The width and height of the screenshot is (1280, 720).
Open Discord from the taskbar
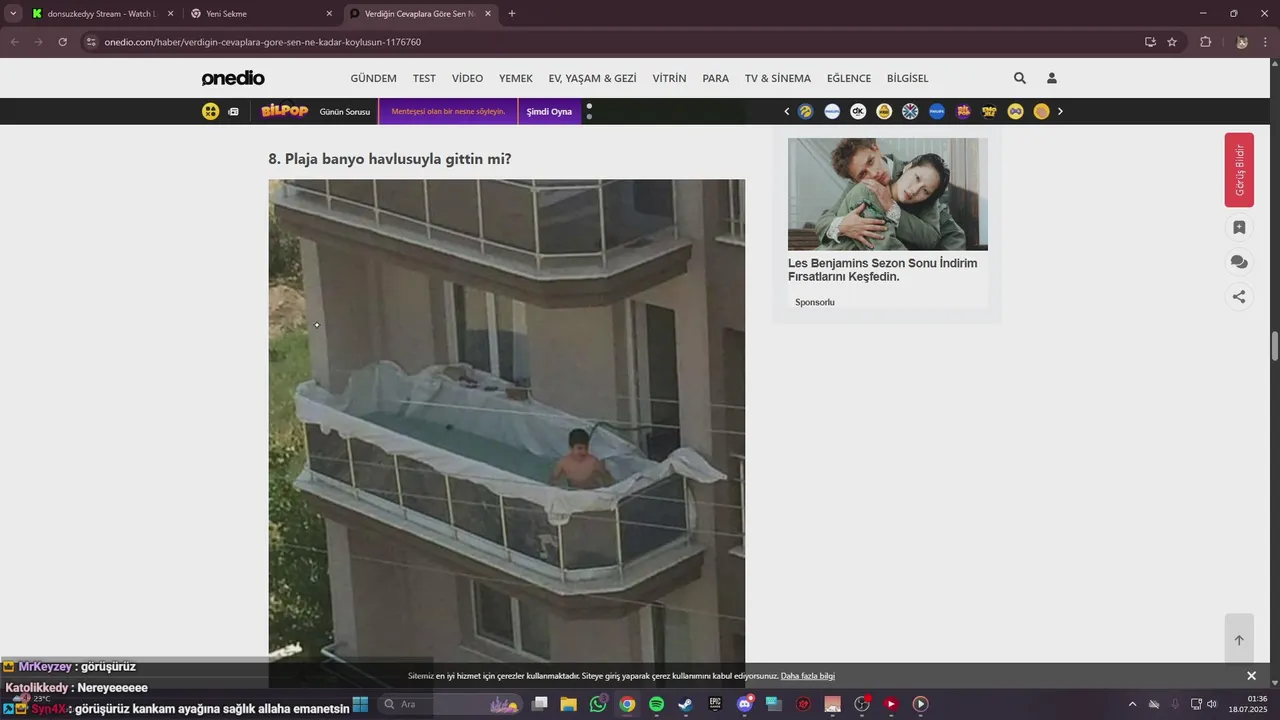744,704
